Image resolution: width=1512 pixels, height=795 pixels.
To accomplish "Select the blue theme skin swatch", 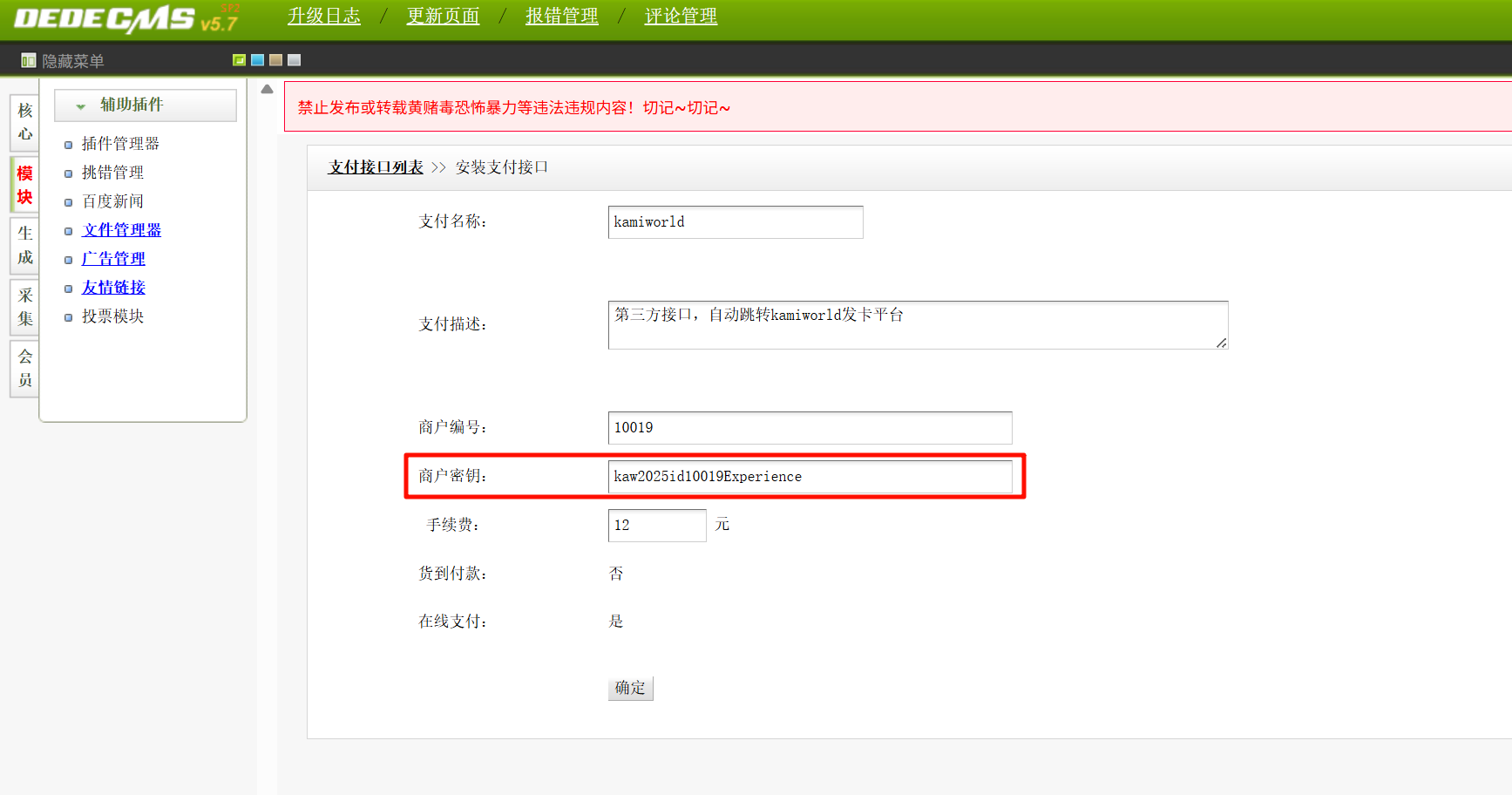I will point(257,60).
